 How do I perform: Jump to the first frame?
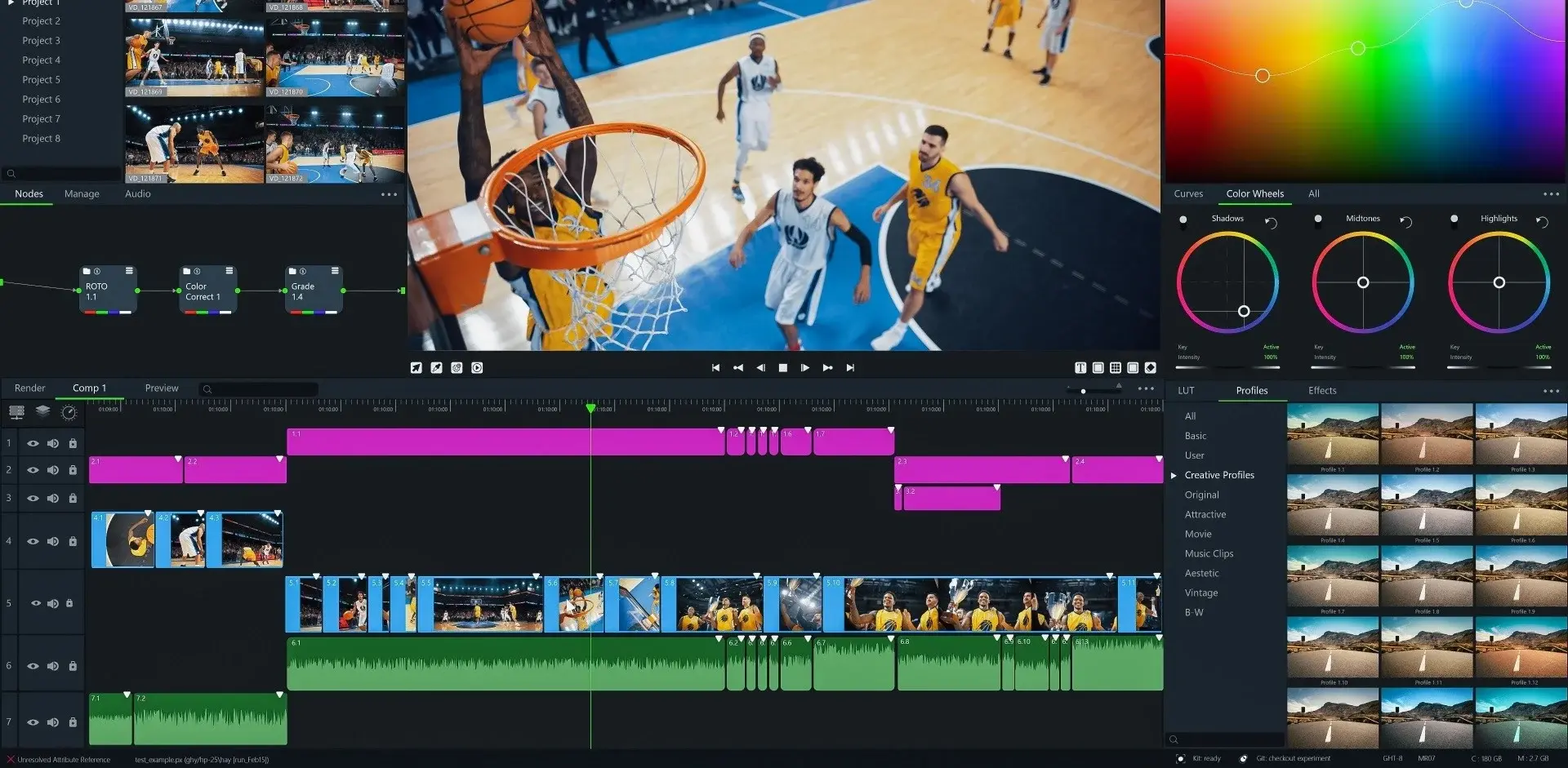pyautogui.click(x=715, y=368)
